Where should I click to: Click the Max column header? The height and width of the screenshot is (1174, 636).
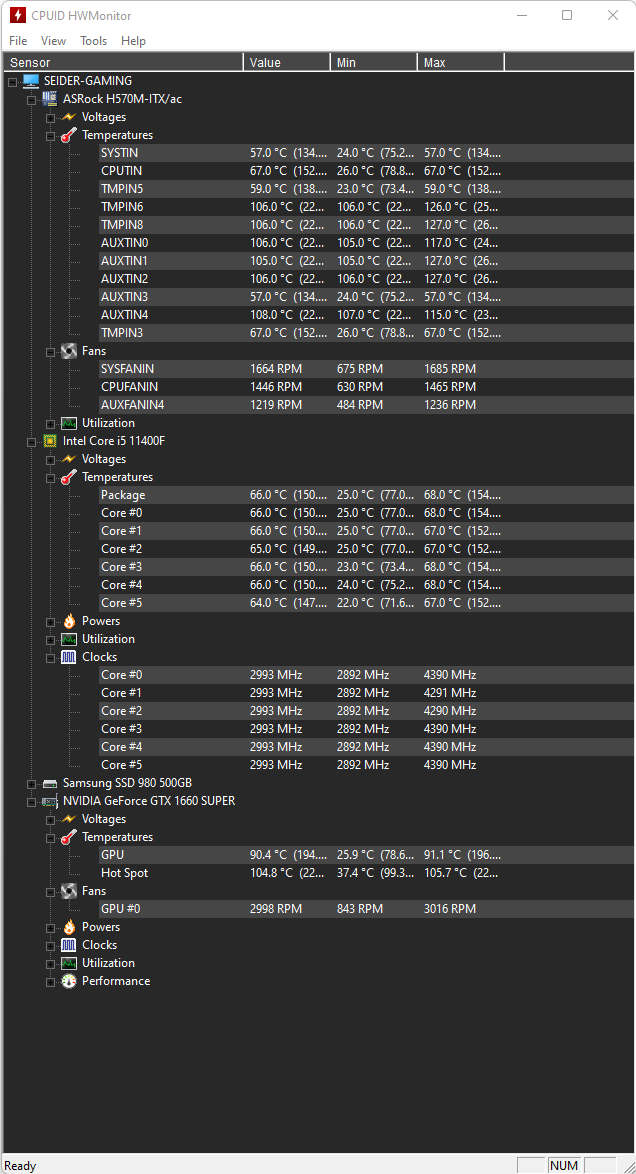click(461, 62)
